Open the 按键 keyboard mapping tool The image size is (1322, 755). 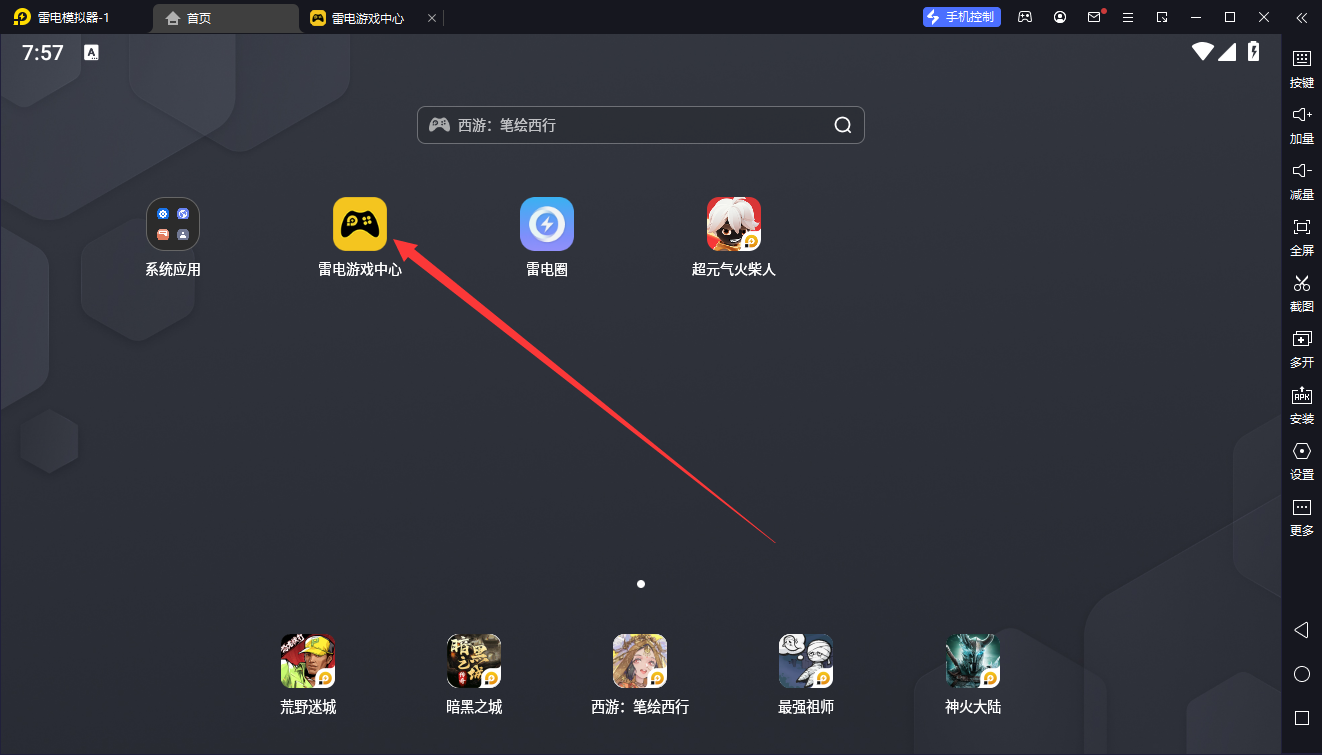pos(1302,69)
